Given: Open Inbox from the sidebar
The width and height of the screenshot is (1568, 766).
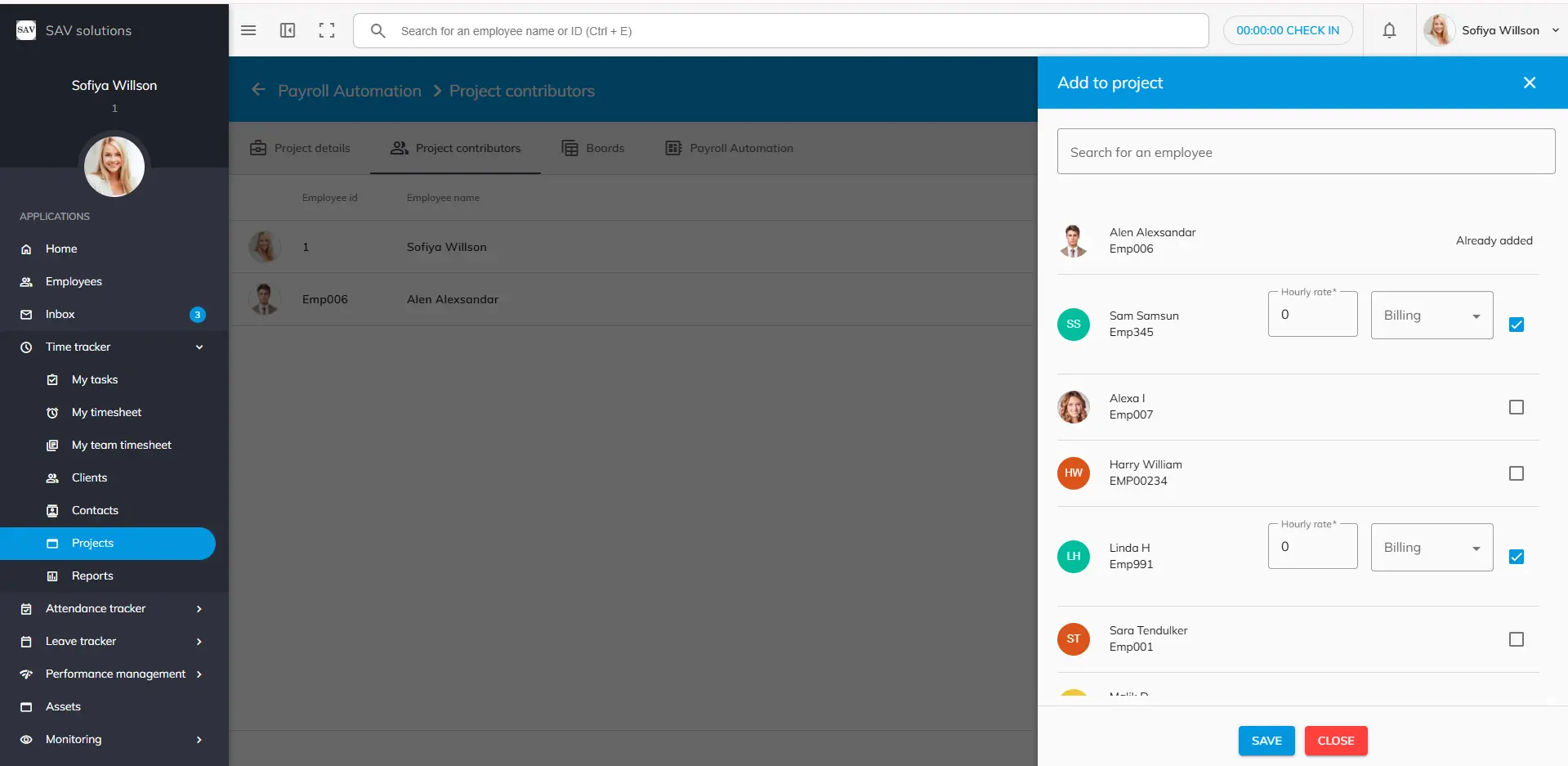Looking at the screenshot, I should point(60,314).
